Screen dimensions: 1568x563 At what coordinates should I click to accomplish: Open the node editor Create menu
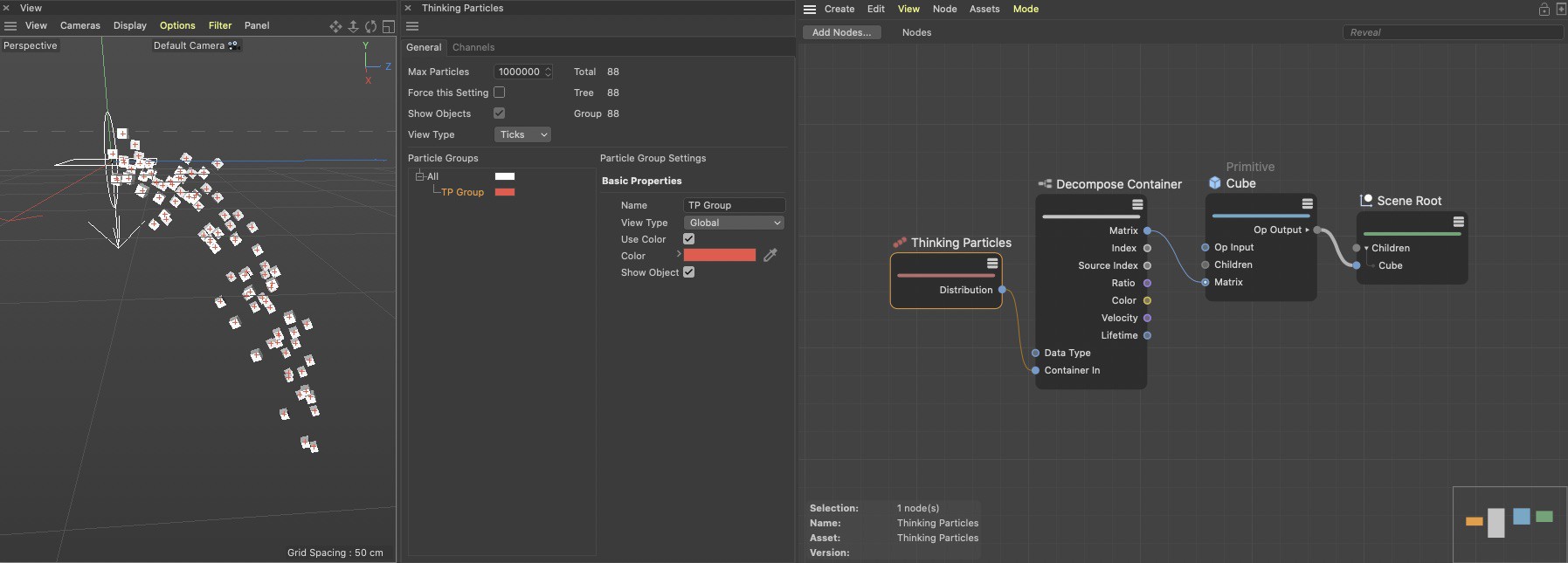tap(839, 10)
